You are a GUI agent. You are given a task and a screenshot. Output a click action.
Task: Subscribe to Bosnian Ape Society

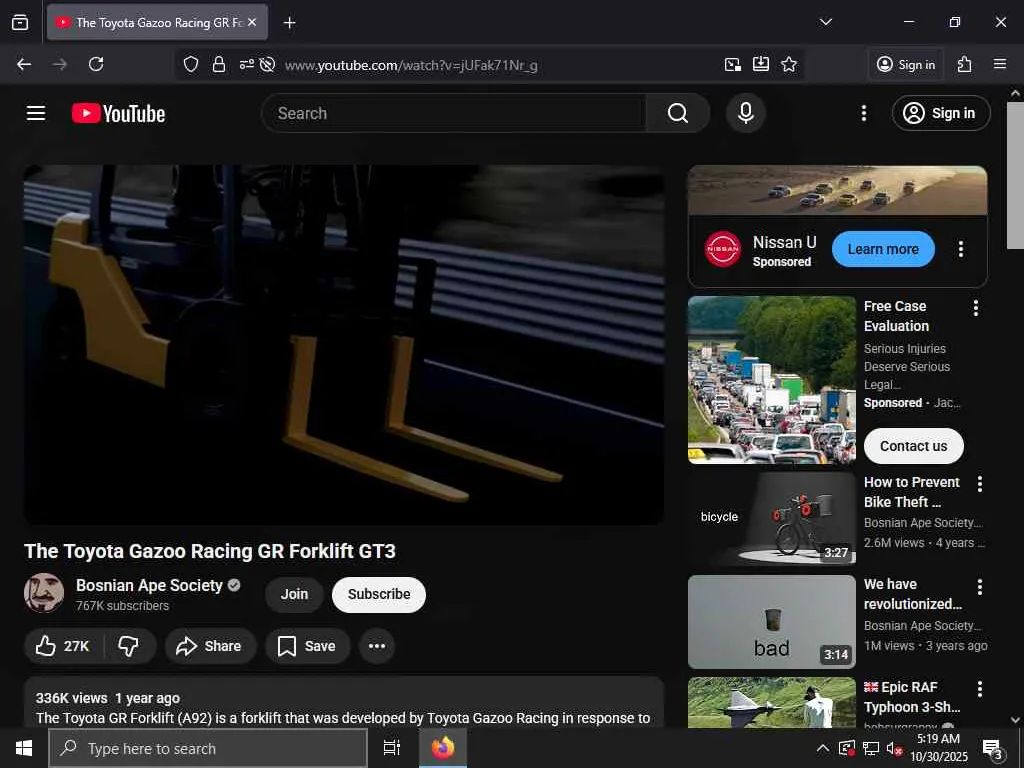pos(379,594)
